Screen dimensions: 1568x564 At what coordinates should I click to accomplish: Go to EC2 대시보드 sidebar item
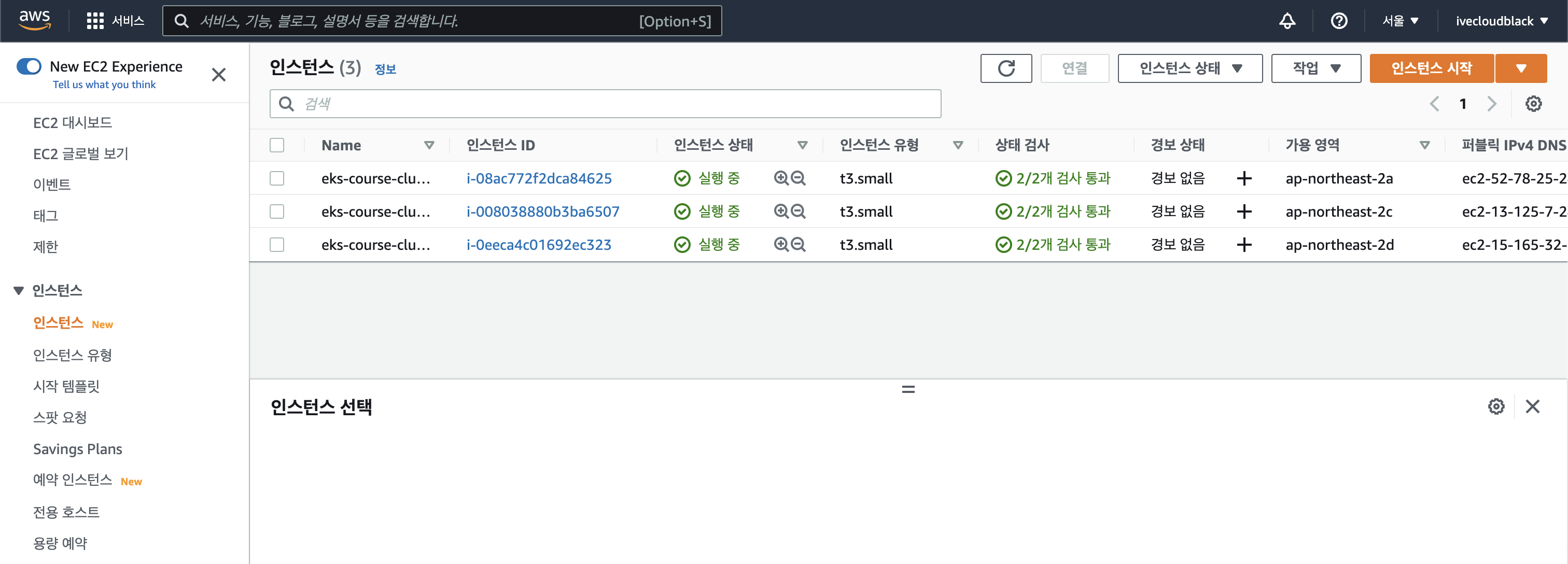click(x=73, y=123)
